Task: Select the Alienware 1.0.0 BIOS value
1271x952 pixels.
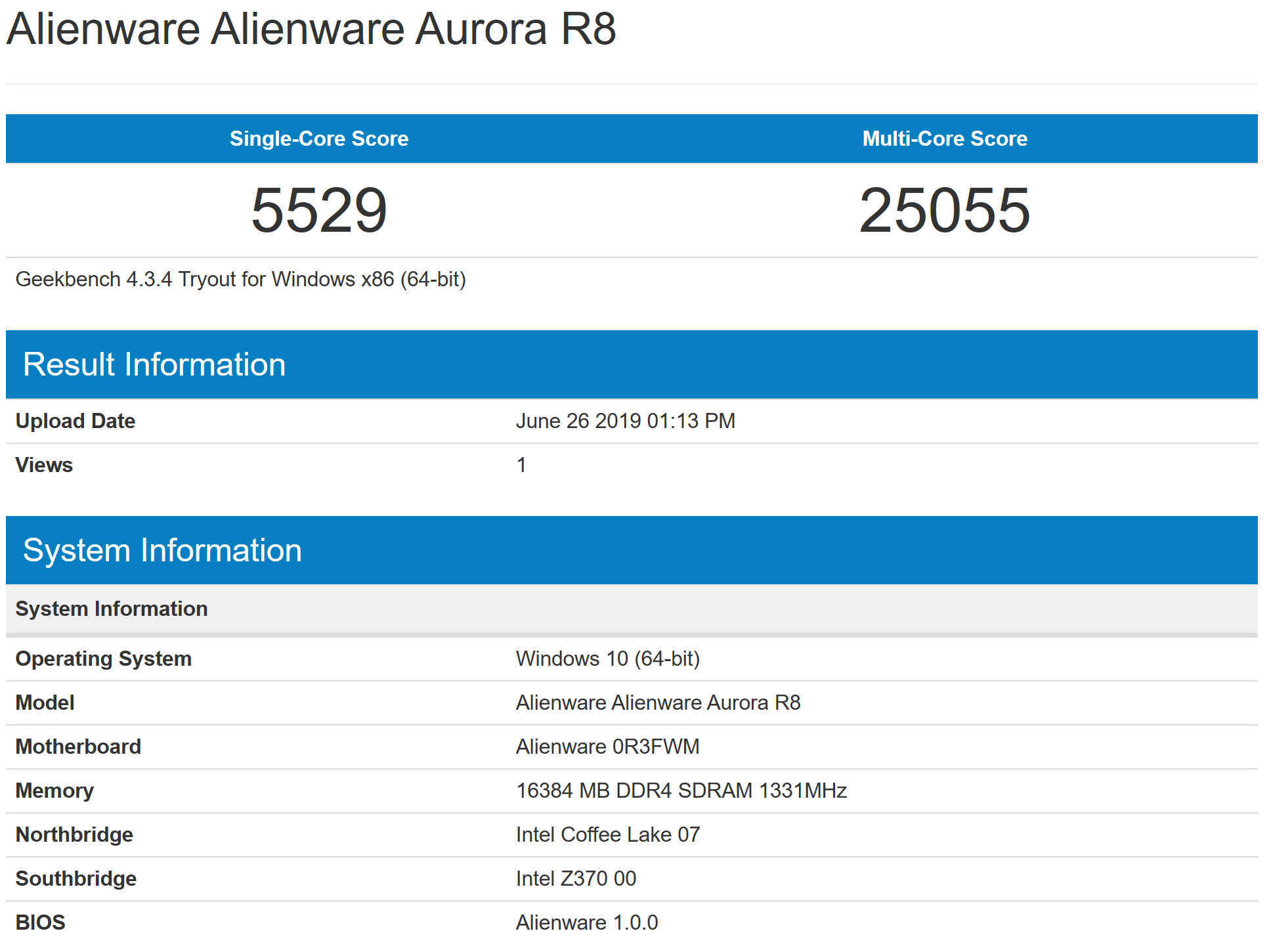Action: [x=587, y=922]
